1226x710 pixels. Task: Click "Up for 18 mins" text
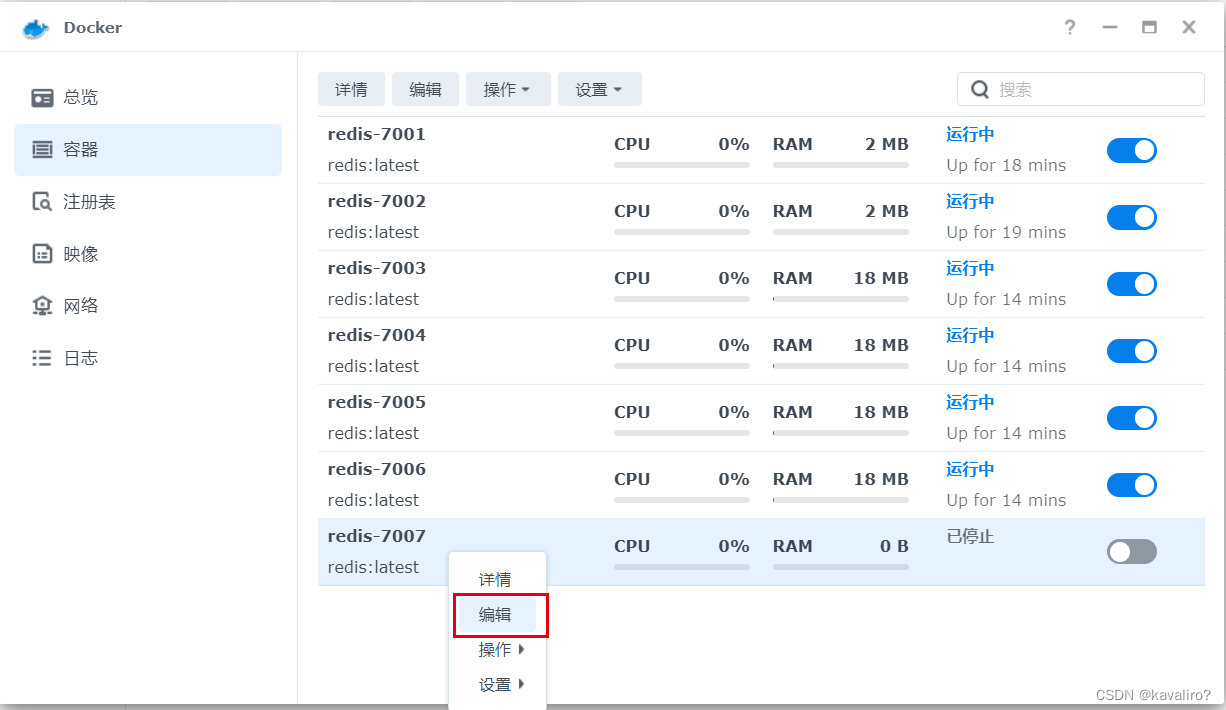point(1007,165)
